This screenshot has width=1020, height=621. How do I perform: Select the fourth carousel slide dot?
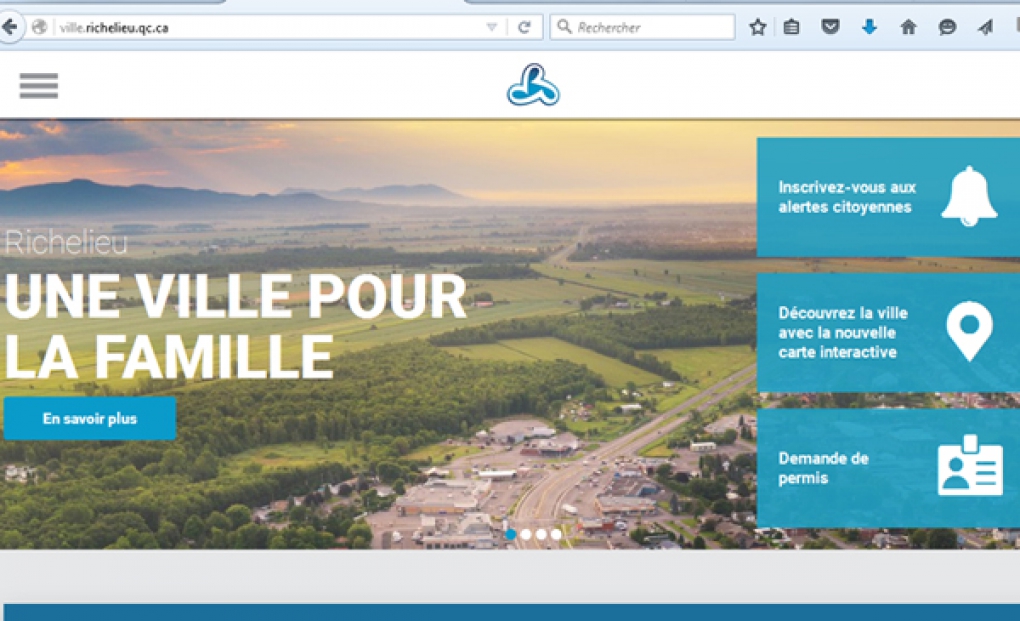[556, 535]
